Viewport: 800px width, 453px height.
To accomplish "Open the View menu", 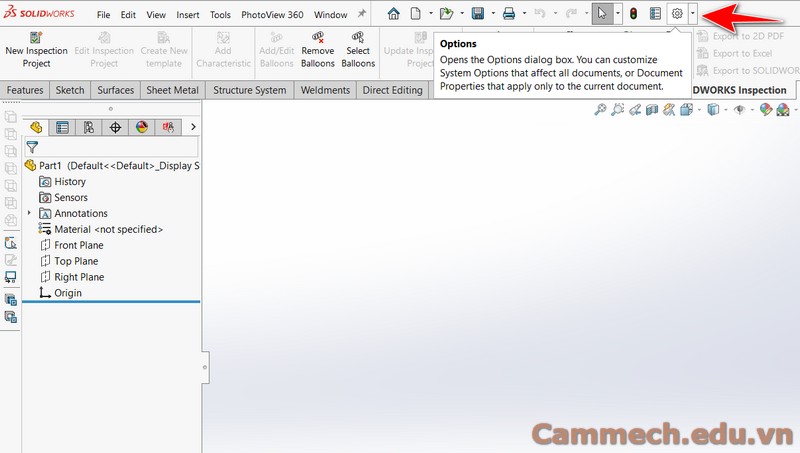I will tap(156, 15).
